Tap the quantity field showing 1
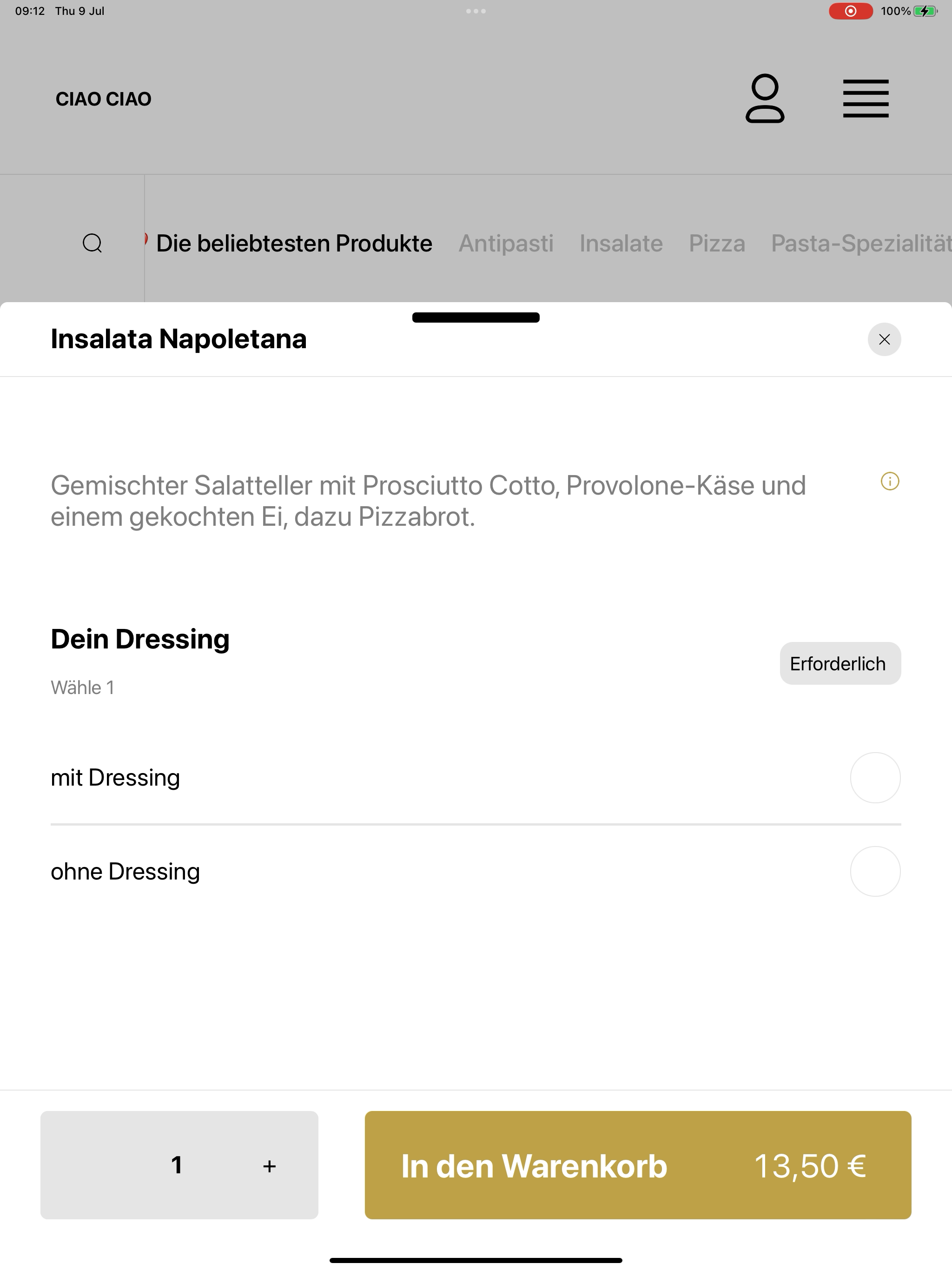 coord(177,1165)
